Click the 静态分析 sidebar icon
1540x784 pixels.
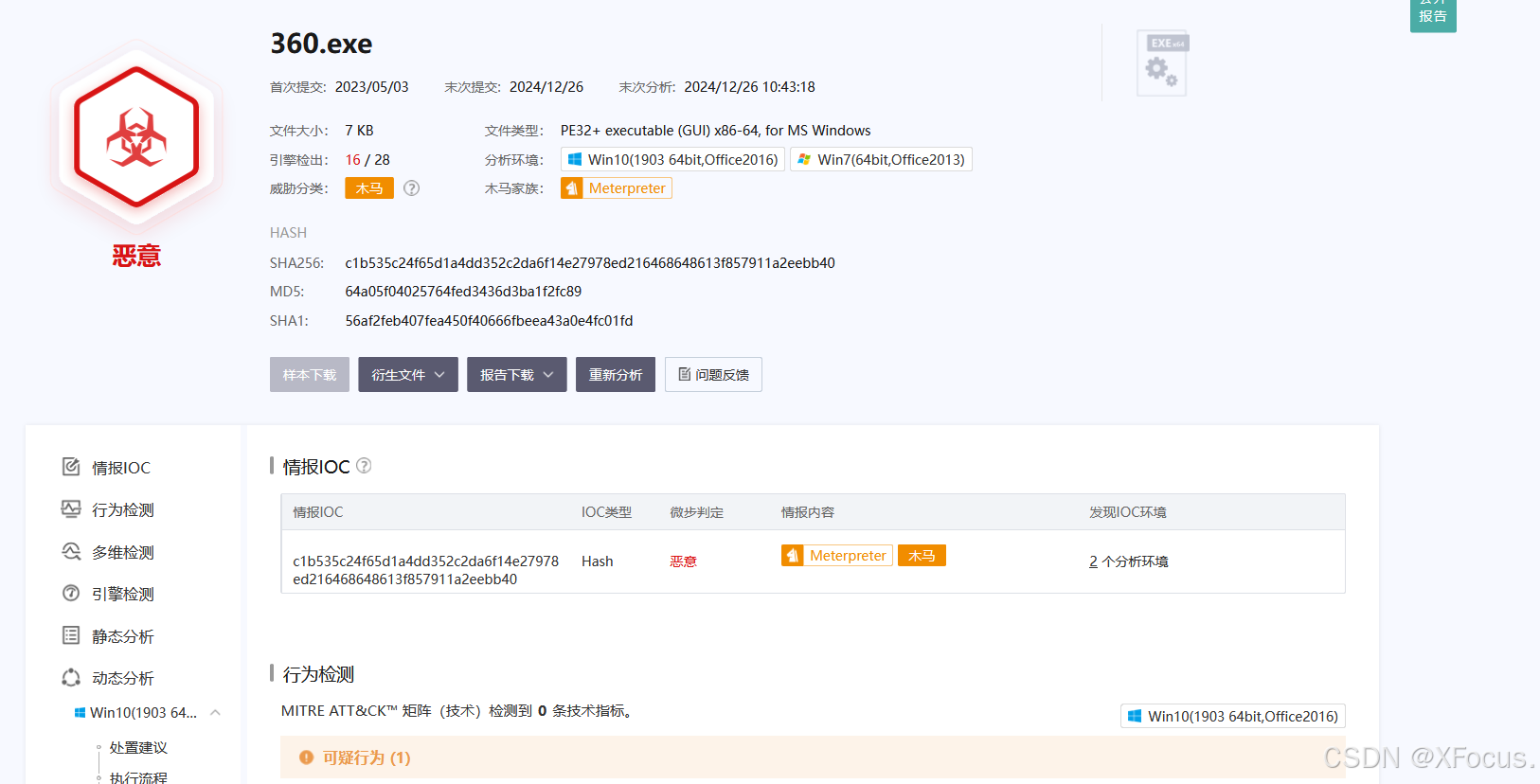click(71, 635)
